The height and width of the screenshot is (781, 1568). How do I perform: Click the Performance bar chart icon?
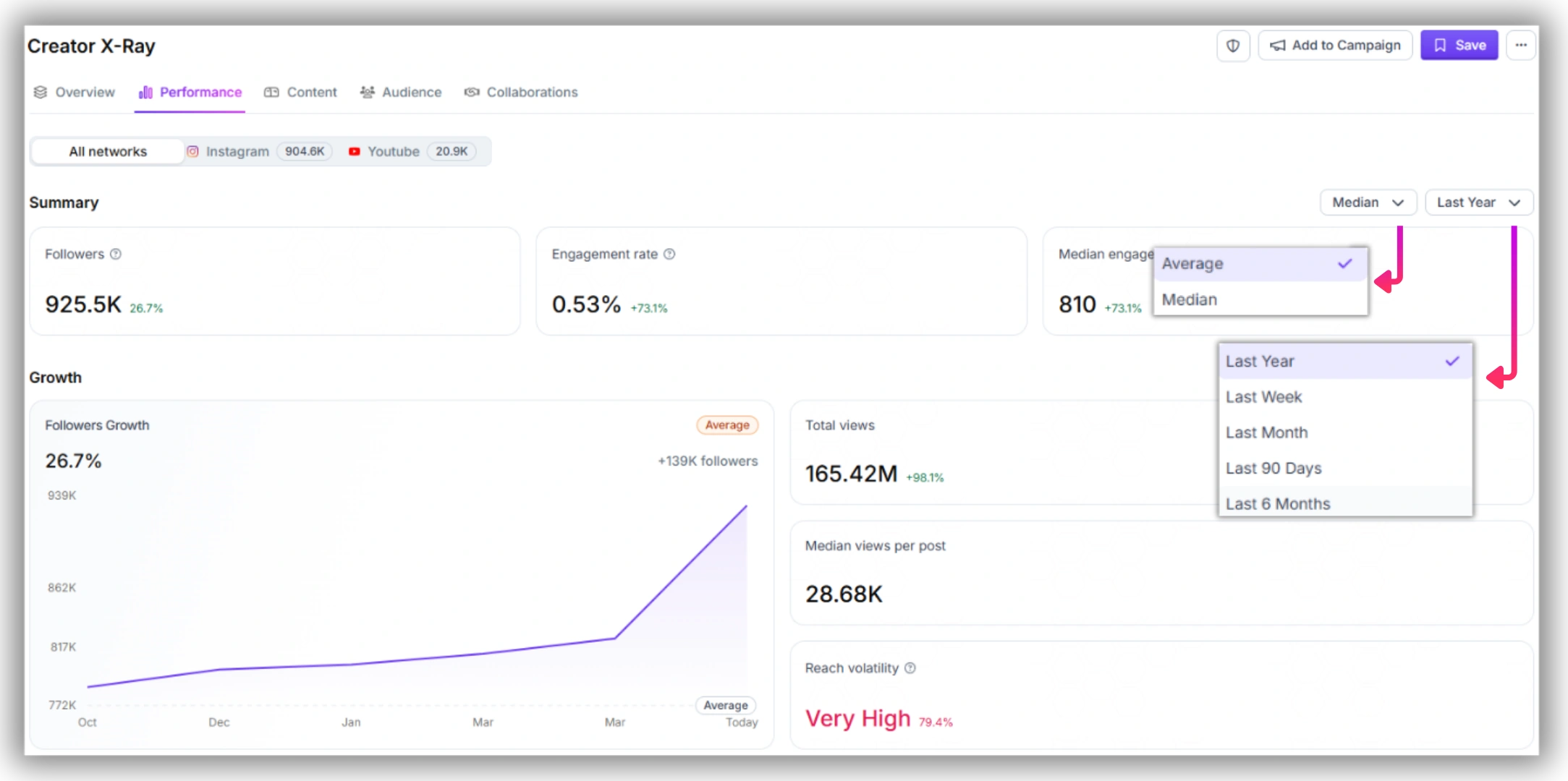pyautogui.click(x=145, y=92)
